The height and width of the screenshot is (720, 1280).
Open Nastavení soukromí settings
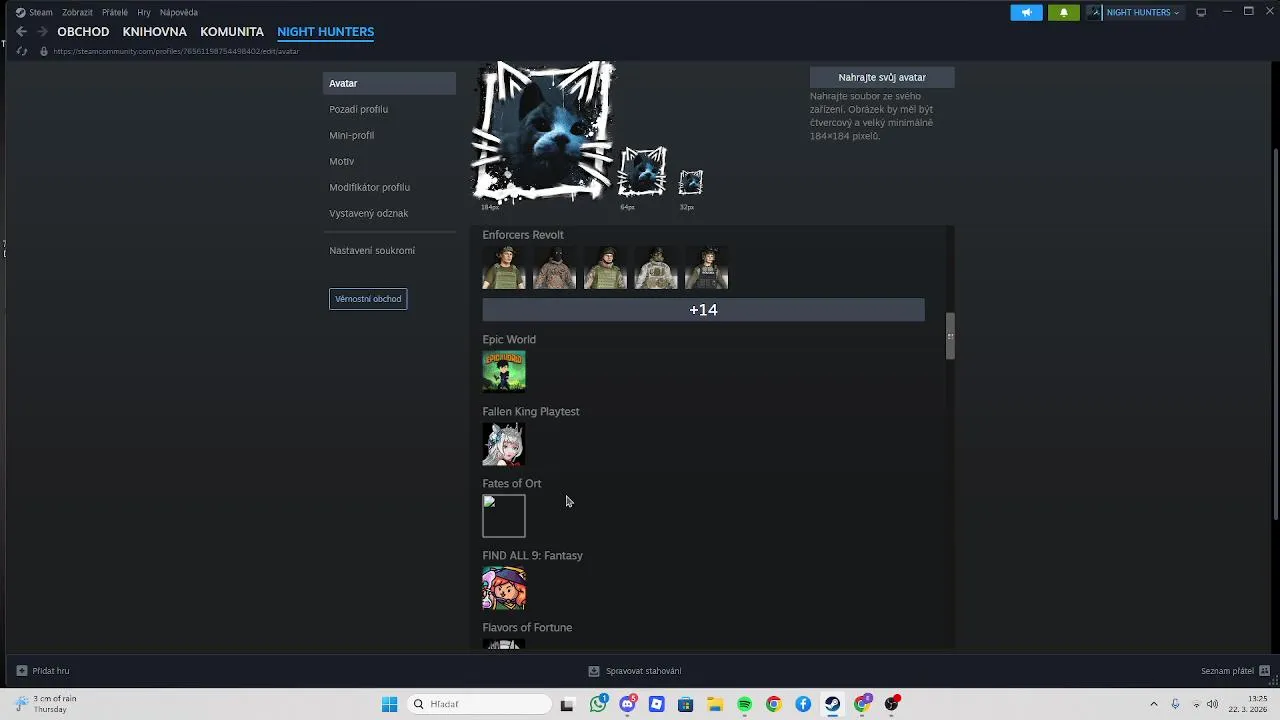coord(372,250)
